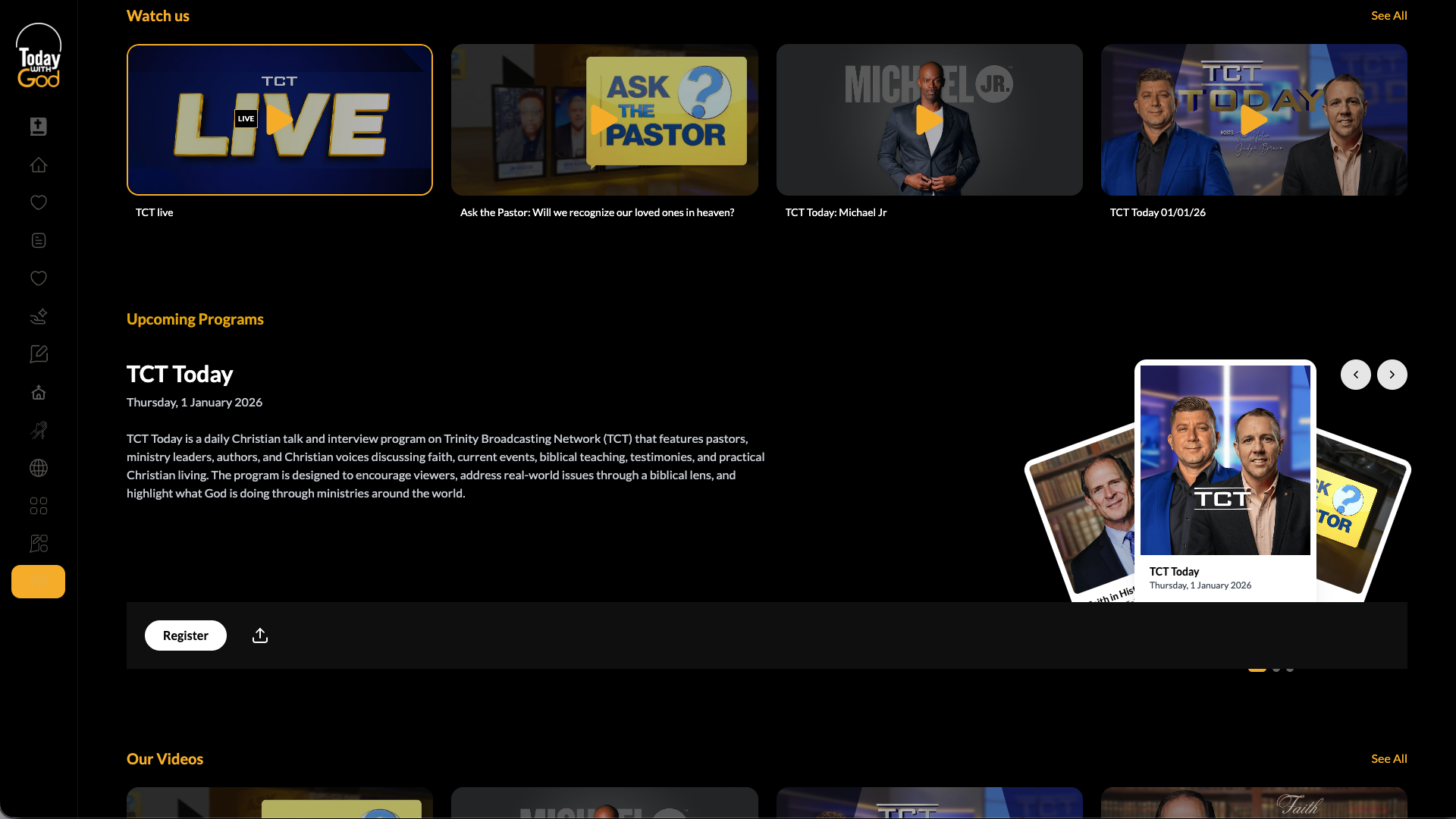Open the Bible book icon in sidebar
Viewport: 1456px width, 819px height.
[x=39, y=127]
